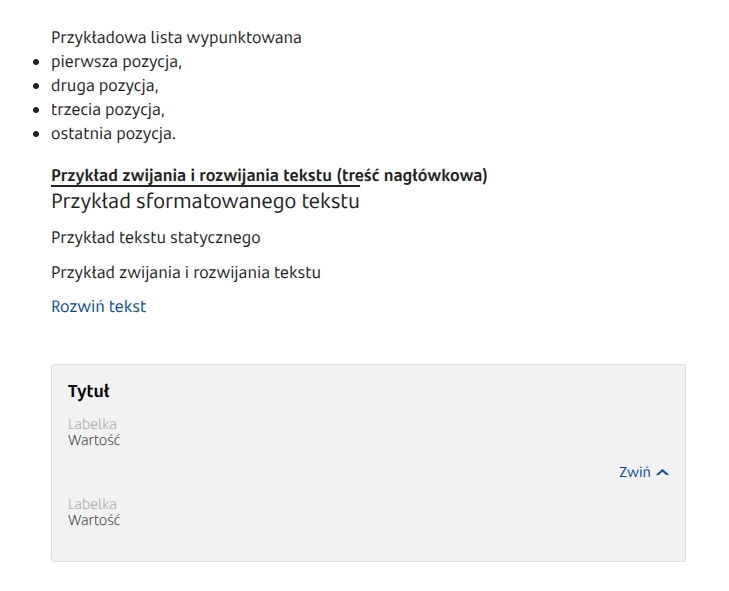The image size is (729, 591).
Task: Click the first 'Labelka' label in card
Action: click(x=92, y=425)
